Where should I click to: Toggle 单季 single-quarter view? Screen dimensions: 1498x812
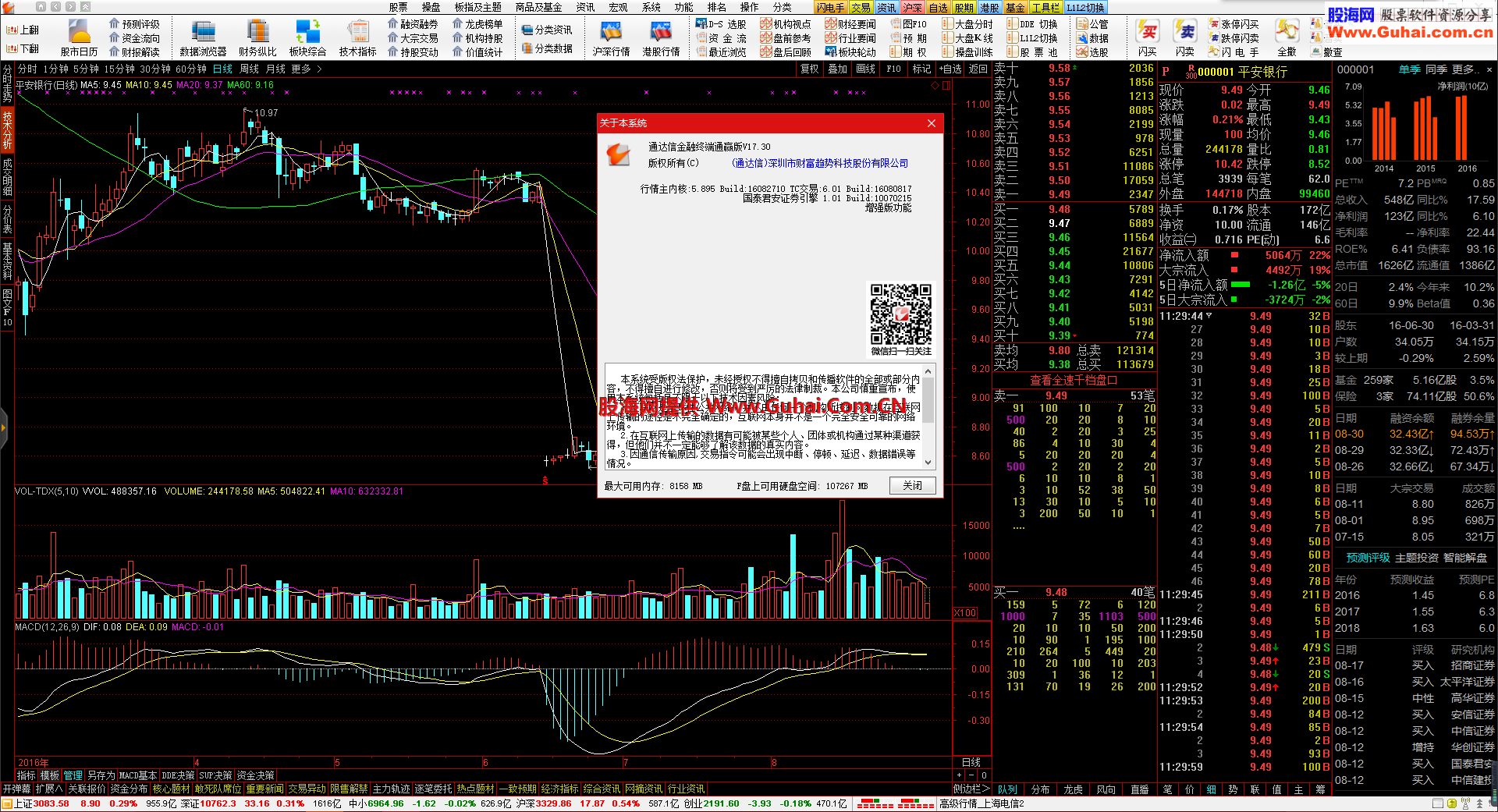[1409, 69]
